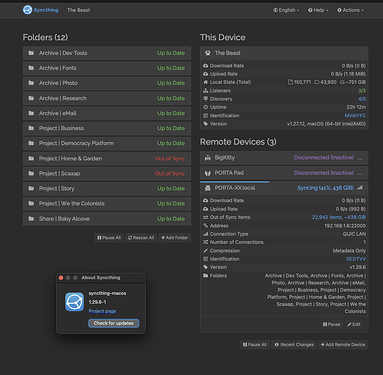Viewport: 383px width, 375px height.
Task: Click the BigKitty device icon
Action: pyautogui.click(x=207, y=158)
